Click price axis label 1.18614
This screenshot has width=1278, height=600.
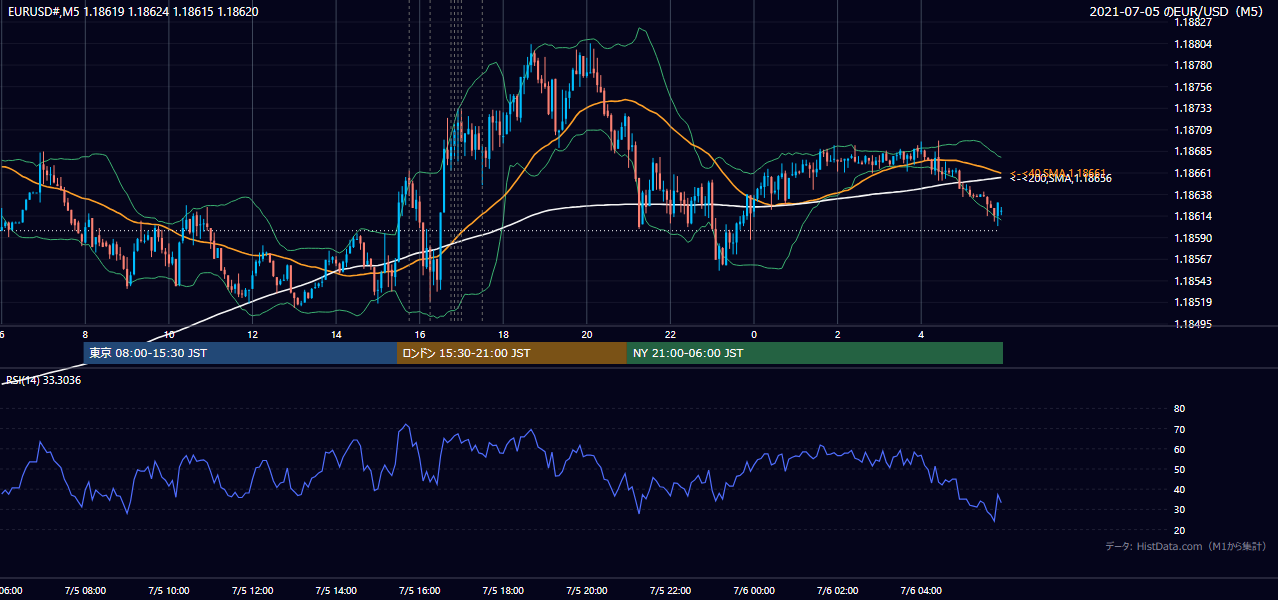[1193, 216]
